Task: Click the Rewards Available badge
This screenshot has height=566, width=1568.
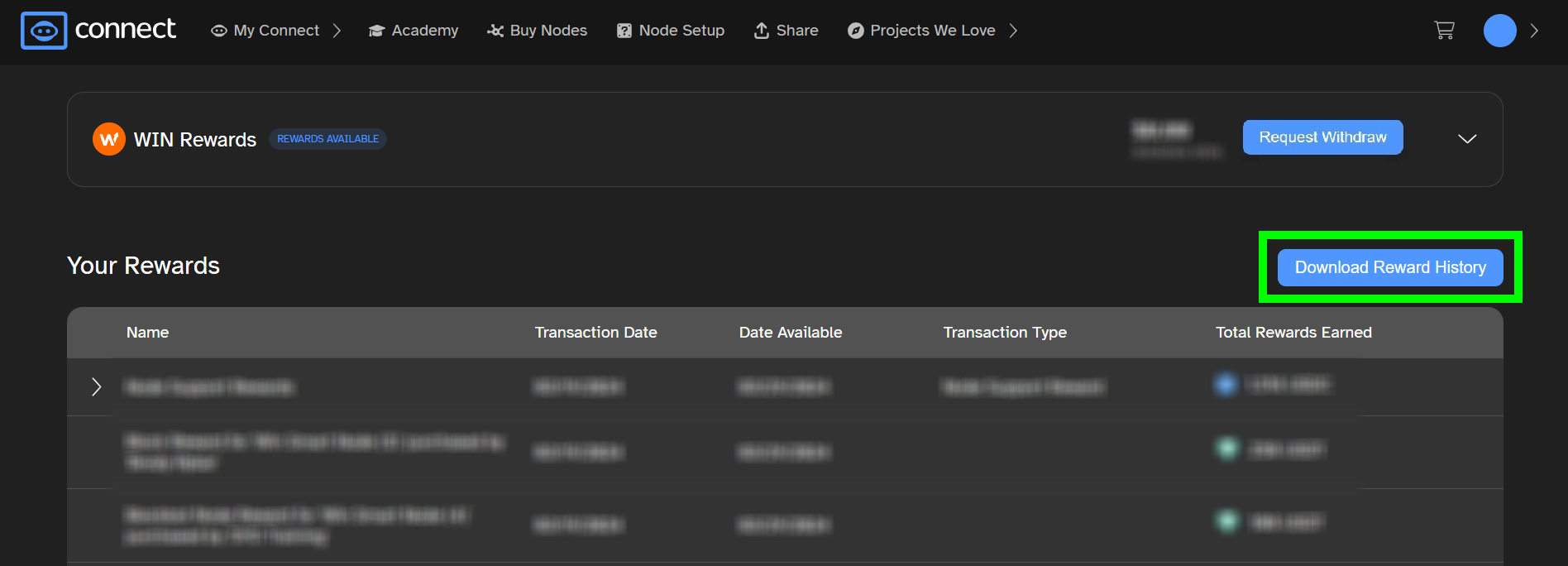Action: (x=327, y=139)
